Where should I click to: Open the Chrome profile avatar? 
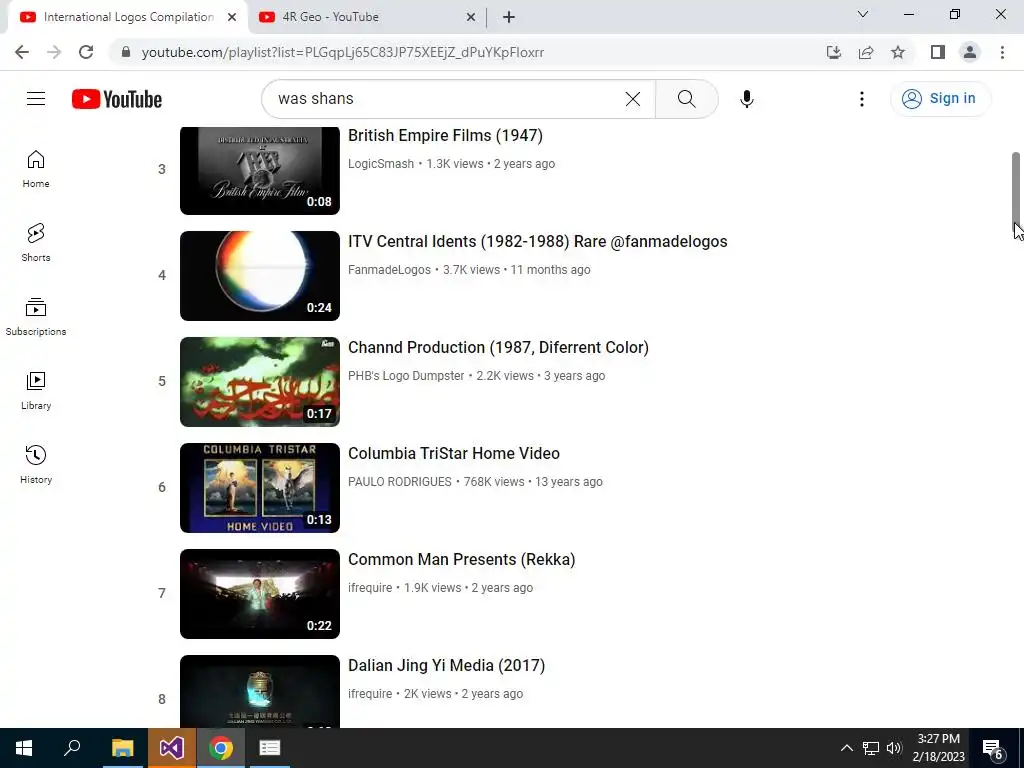pos(970,52)
